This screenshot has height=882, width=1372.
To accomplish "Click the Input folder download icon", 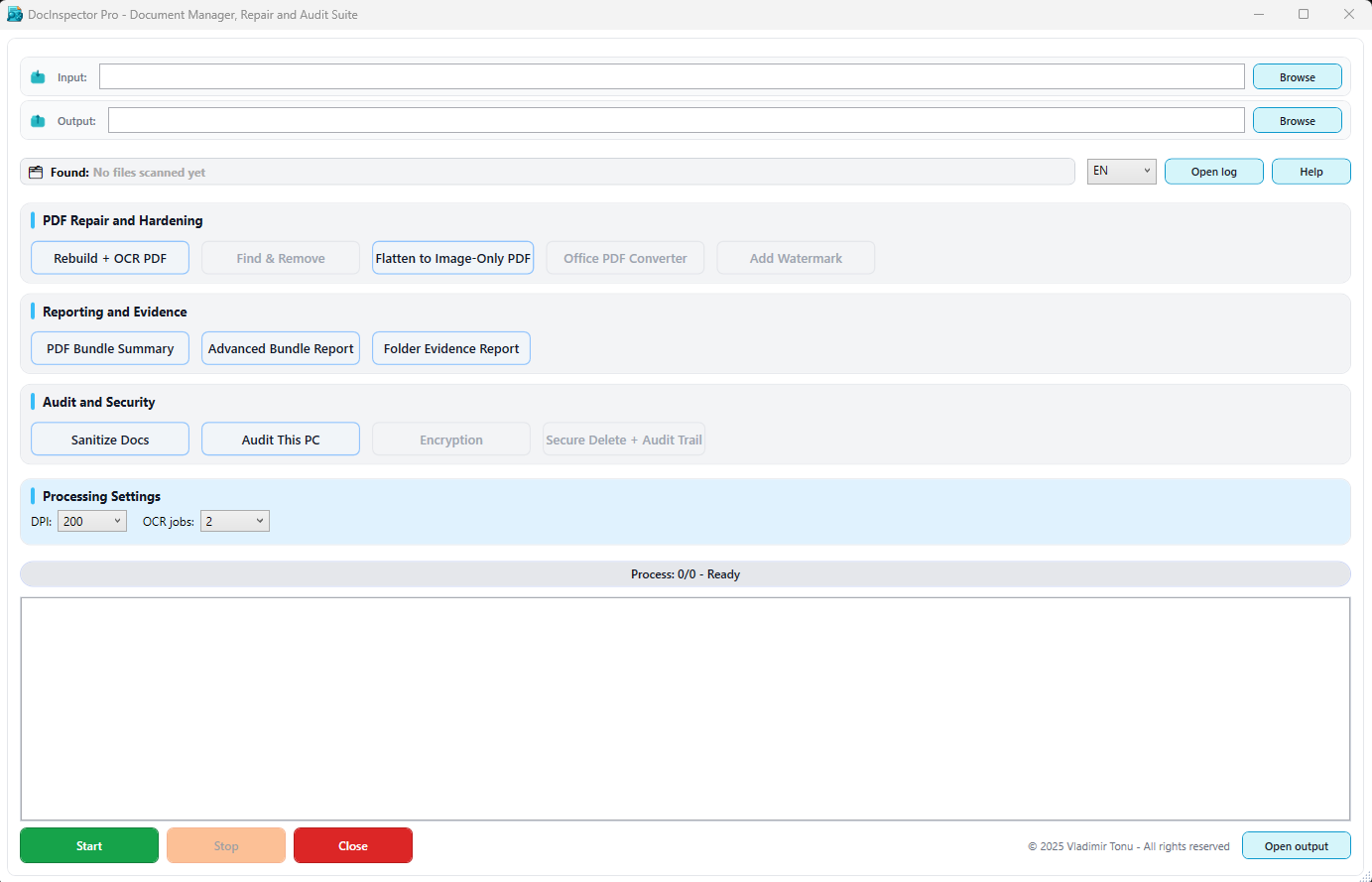I will (39, 76).
